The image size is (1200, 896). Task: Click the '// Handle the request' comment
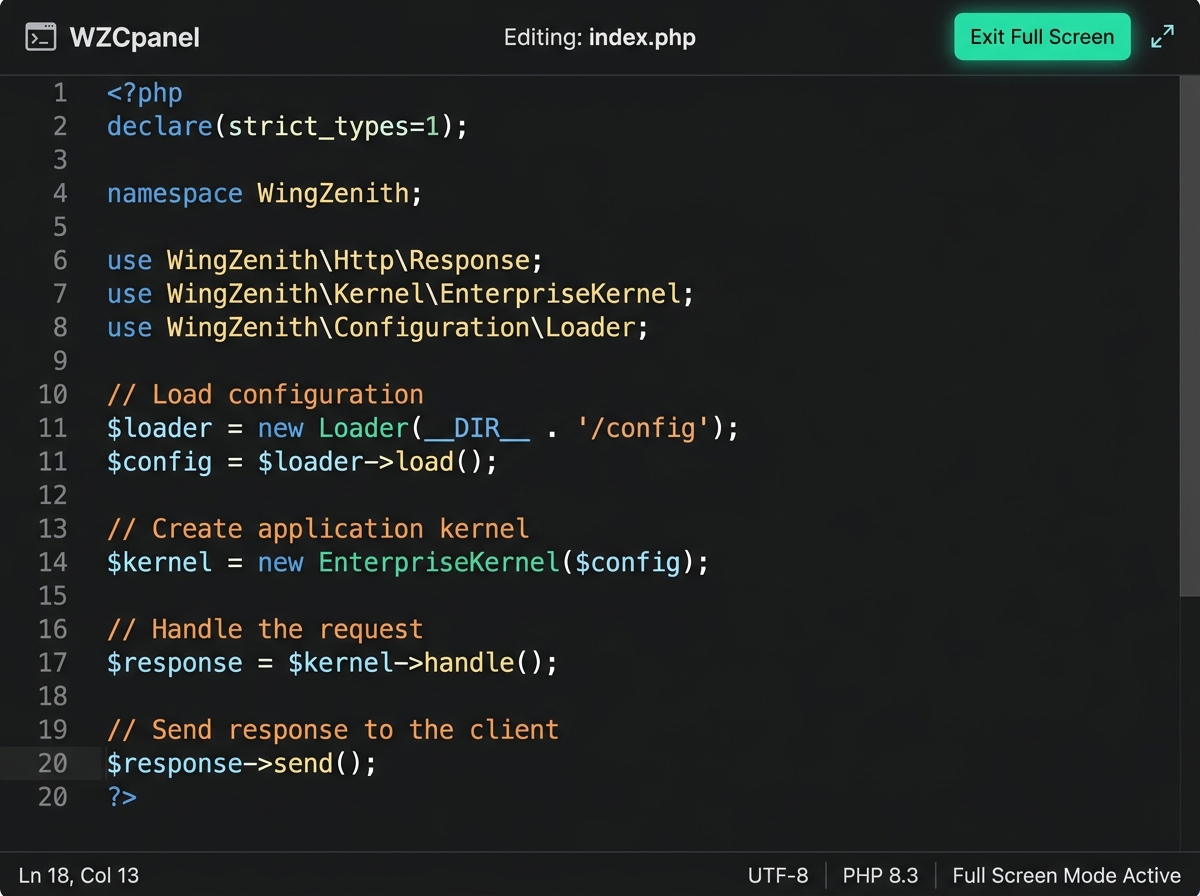[265, 629]
